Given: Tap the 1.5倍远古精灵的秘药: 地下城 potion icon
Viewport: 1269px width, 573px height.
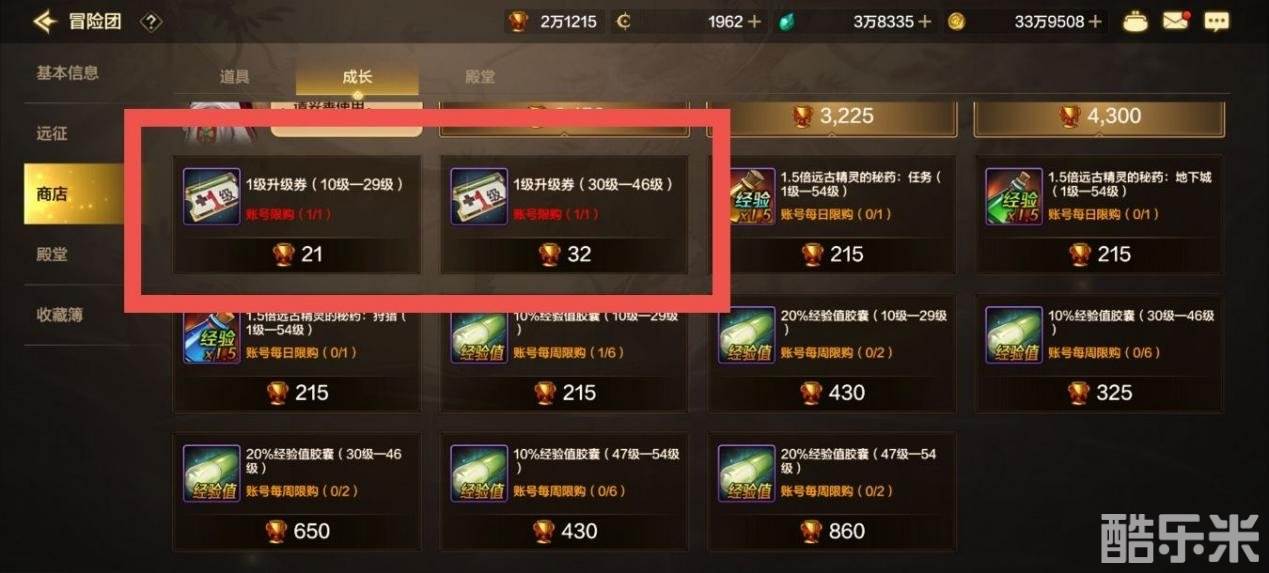Looking at the screenshot, I should [1014, 196].
